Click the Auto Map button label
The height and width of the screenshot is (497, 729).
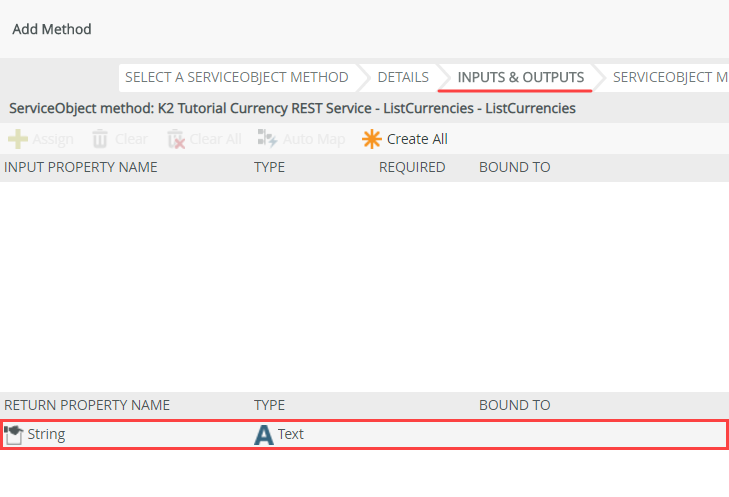(x=315, y=139)
